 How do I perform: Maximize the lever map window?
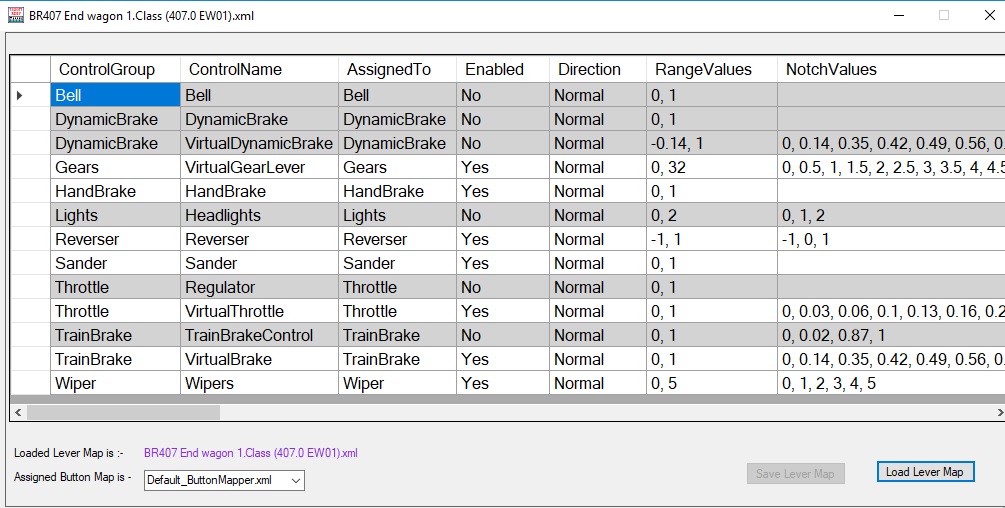[943, 15]
